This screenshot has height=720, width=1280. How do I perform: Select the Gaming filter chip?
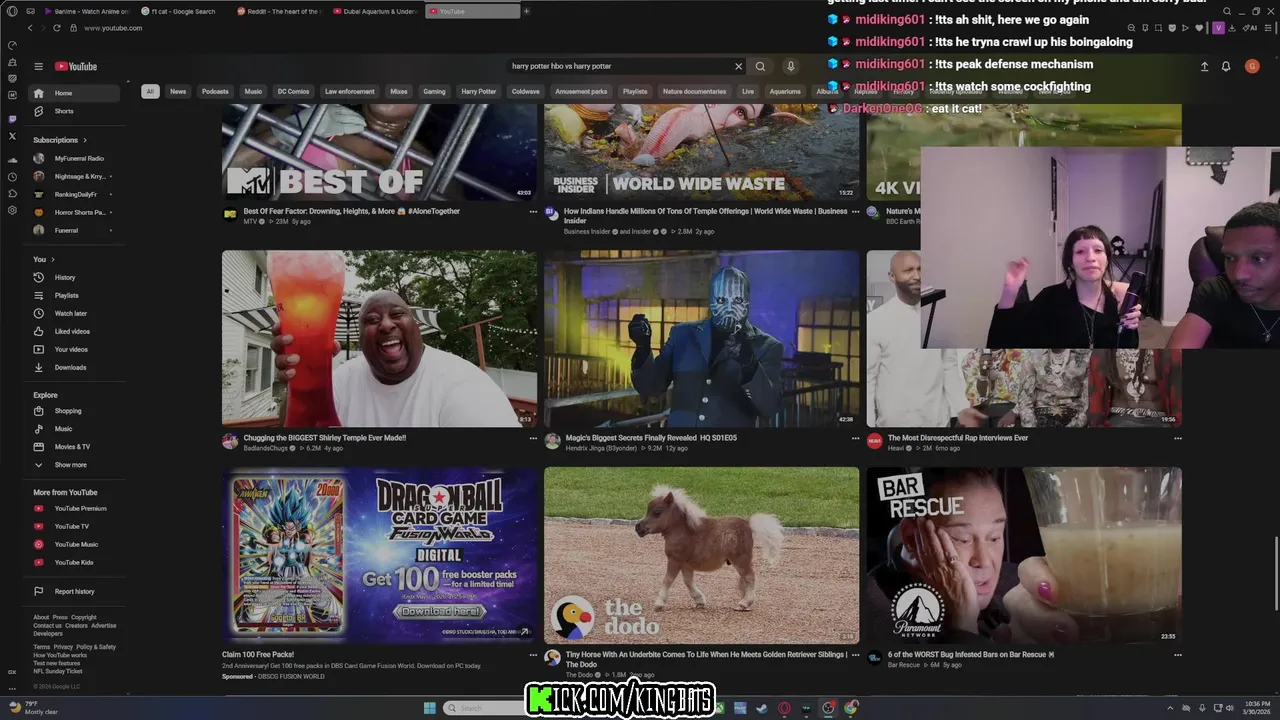[x=434, y=91]
